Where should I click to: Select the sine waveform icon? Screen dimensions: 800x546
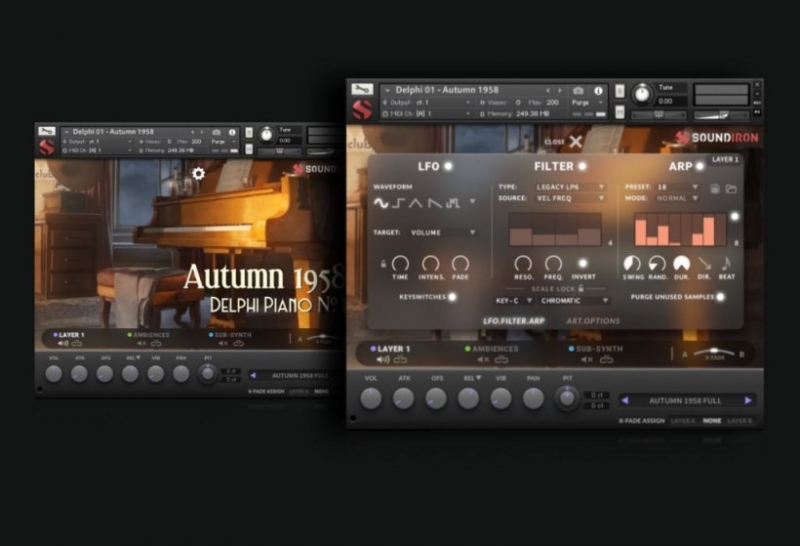(381, 203)
